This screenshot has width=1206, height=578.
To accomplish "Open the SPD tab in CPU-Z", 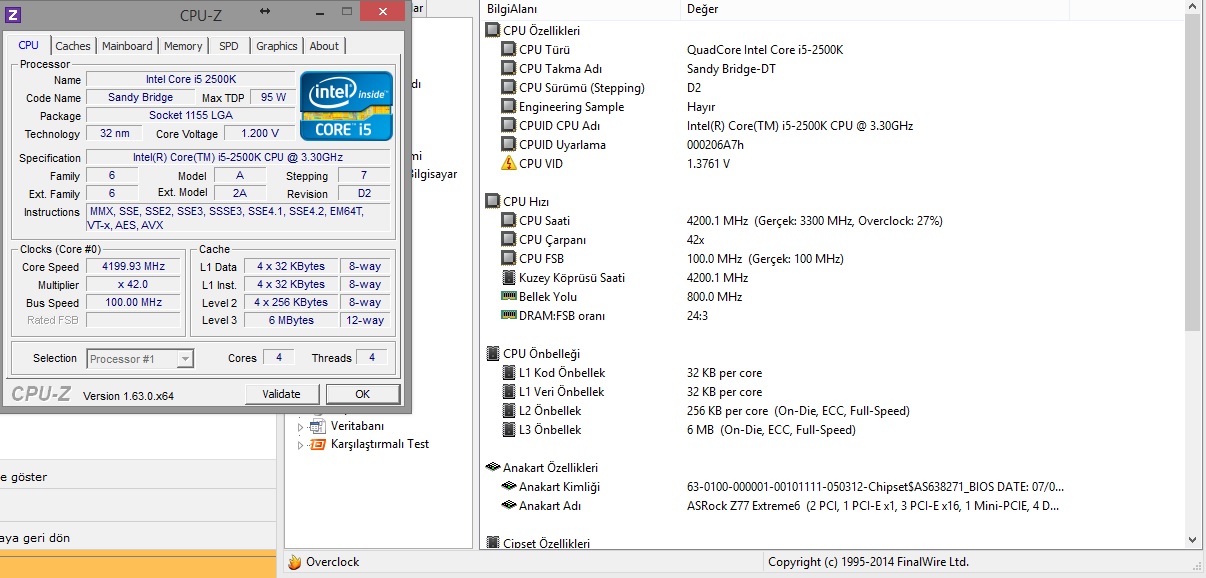I will coord(229,46).
